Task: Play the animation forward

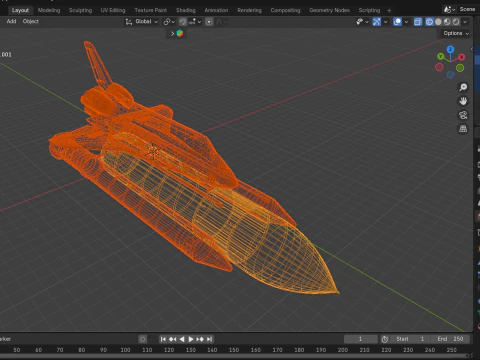Action: 191,339
